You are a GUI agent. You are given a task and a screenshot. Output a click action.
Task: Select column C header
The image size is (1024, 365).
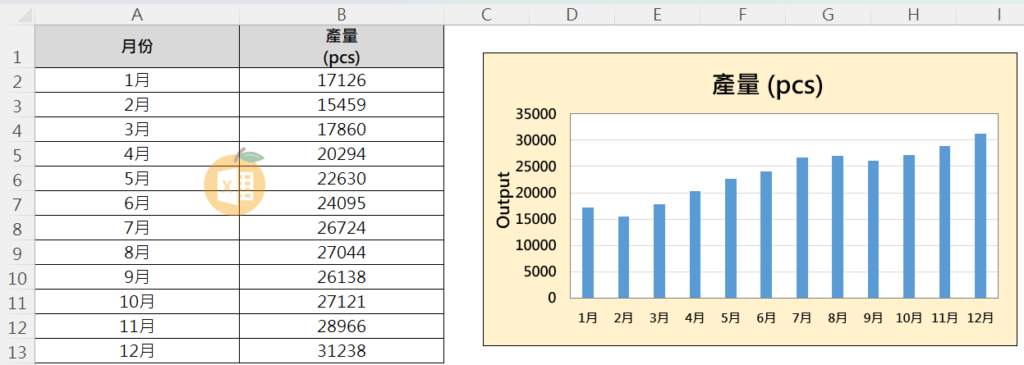tap(486, 14)
